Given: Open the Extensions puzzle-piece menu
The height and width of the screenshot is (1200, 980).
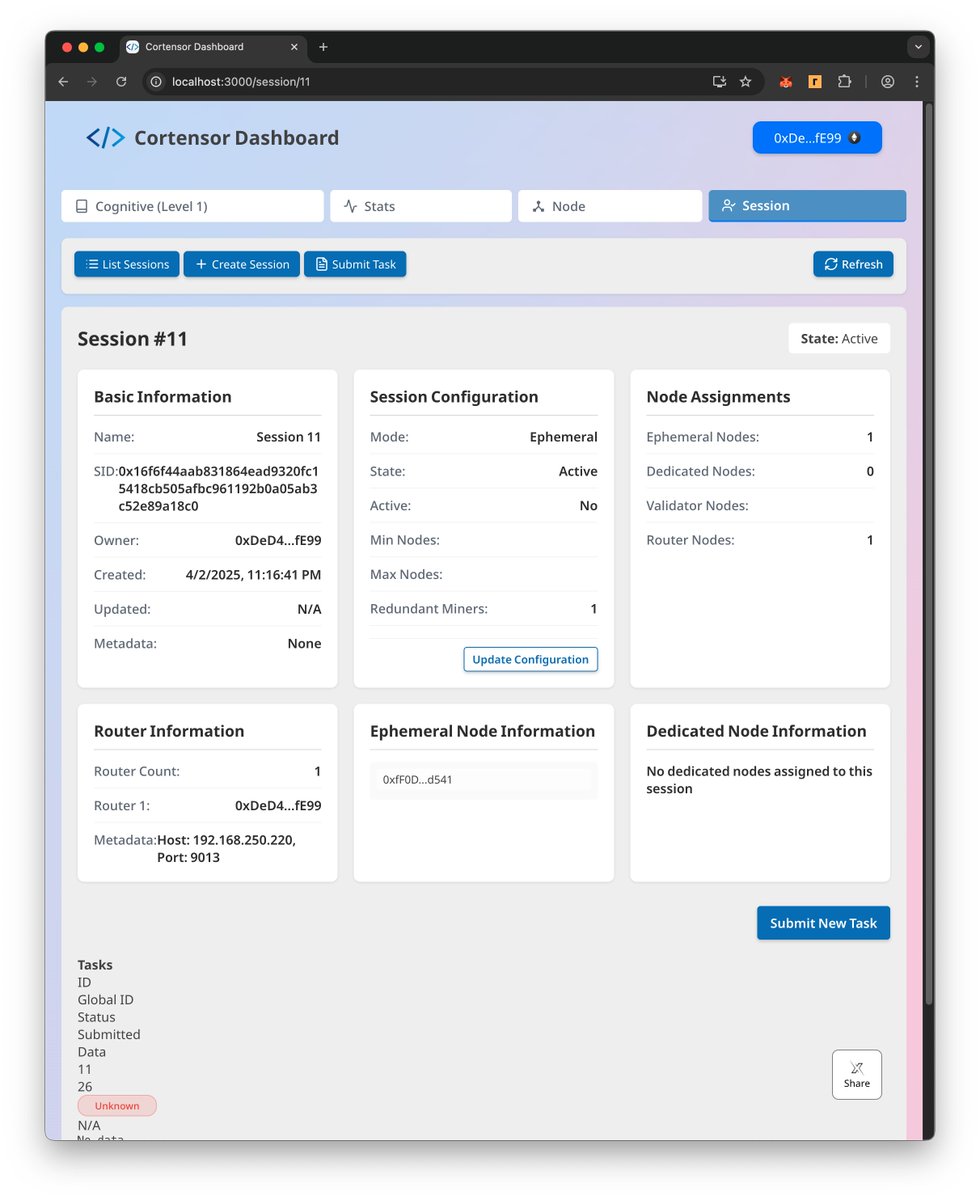Looking at the screenshot, I should [844, 82].
